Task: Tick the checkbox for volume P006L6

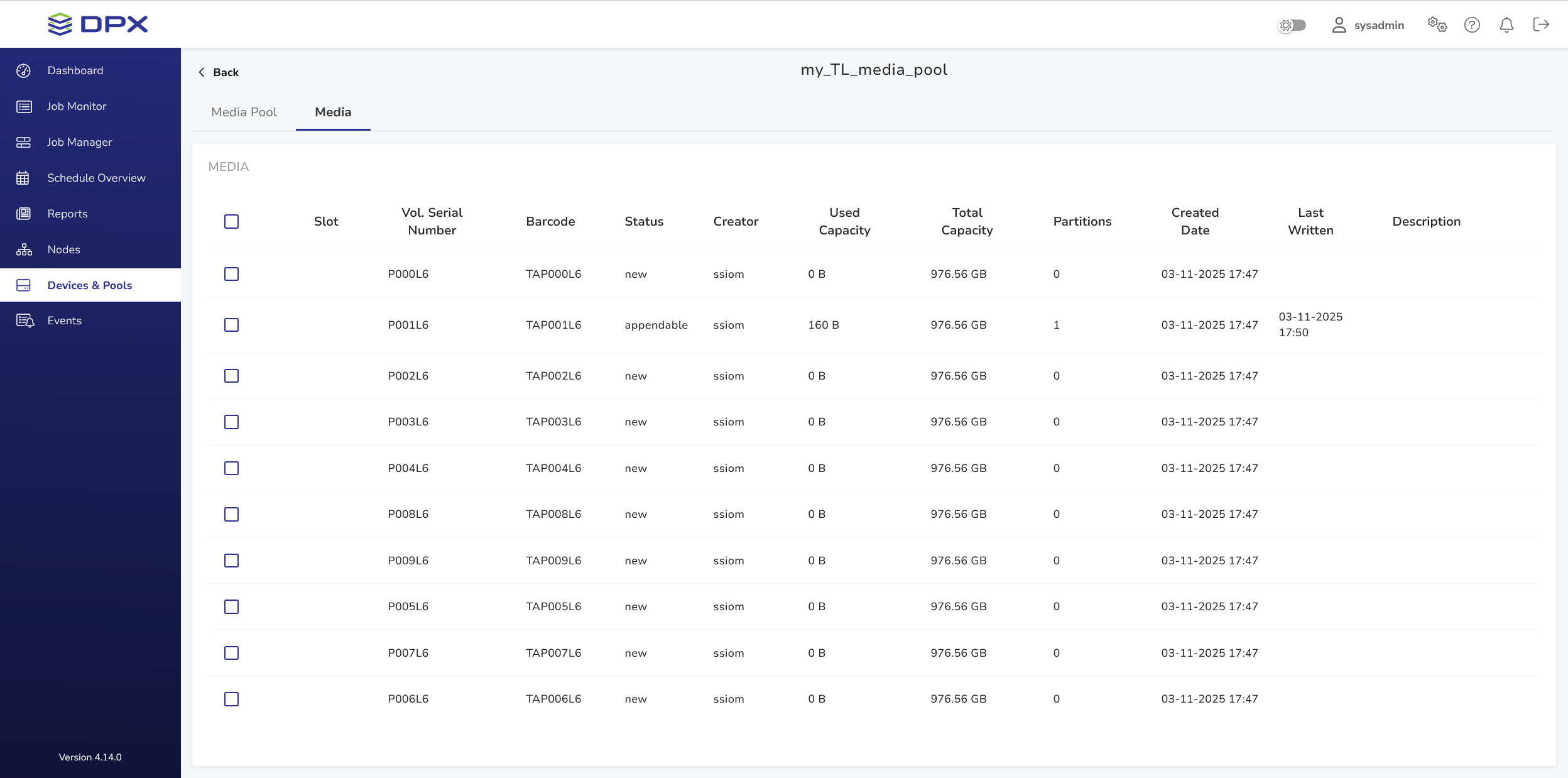Action: pyautogui.click(x=231, y=699)
